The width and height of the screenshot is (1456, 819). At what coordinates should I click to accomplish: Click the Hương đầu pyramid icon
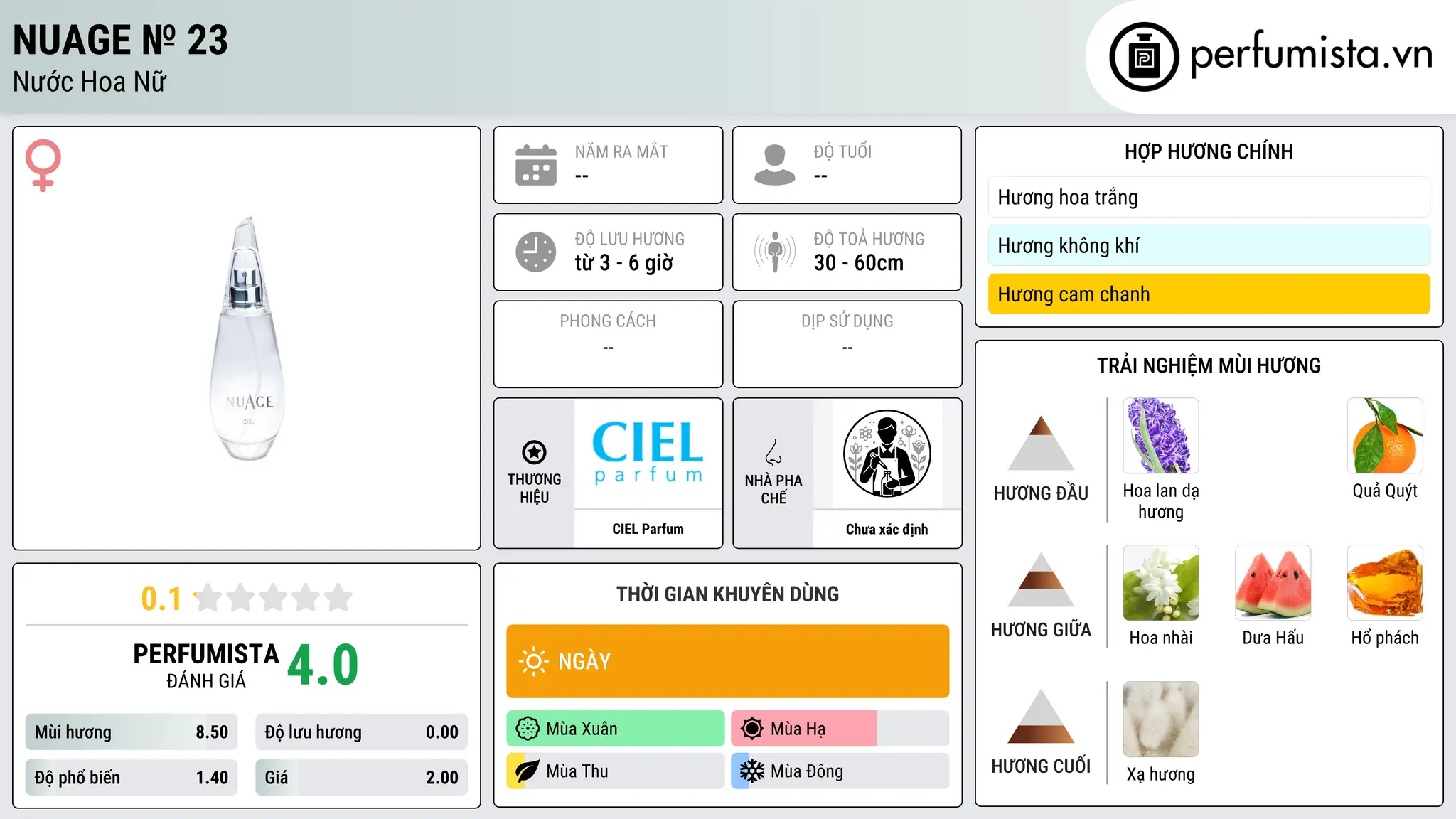[1041, 443]
